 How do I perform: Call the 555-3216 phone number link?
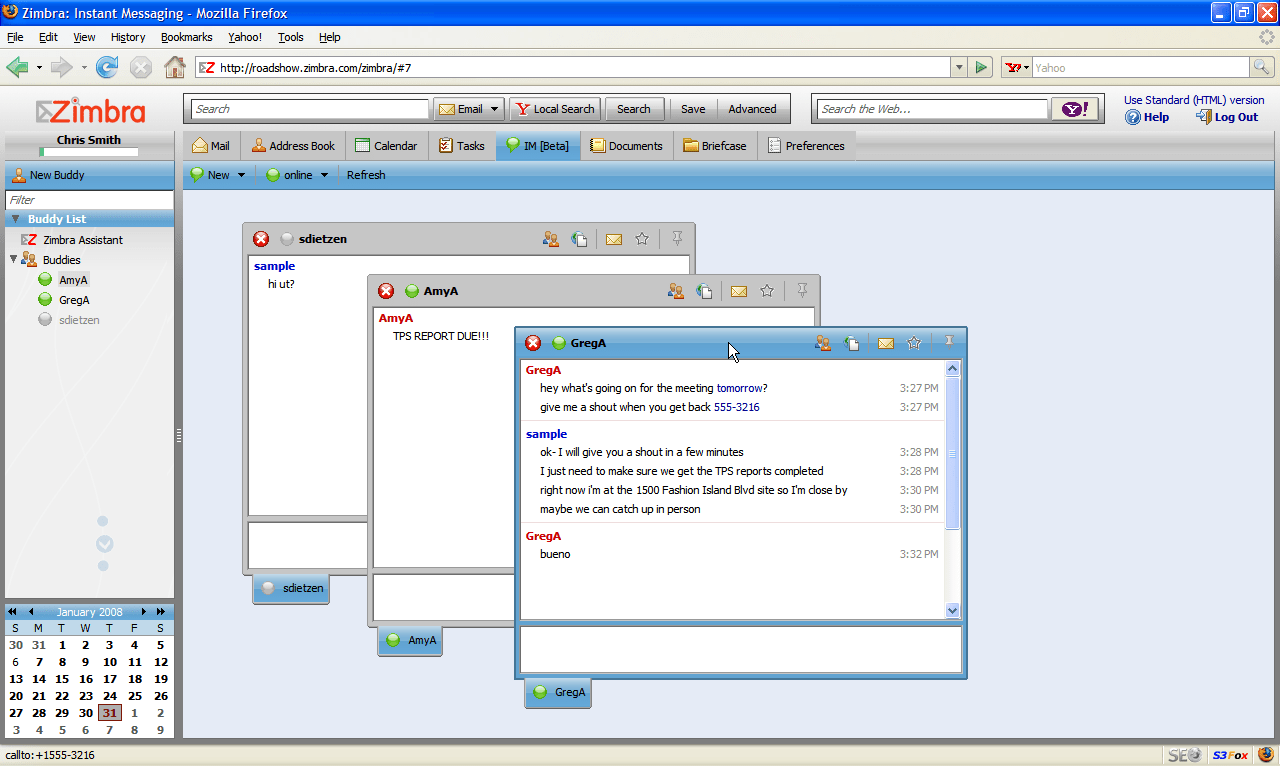pos(737,407)
